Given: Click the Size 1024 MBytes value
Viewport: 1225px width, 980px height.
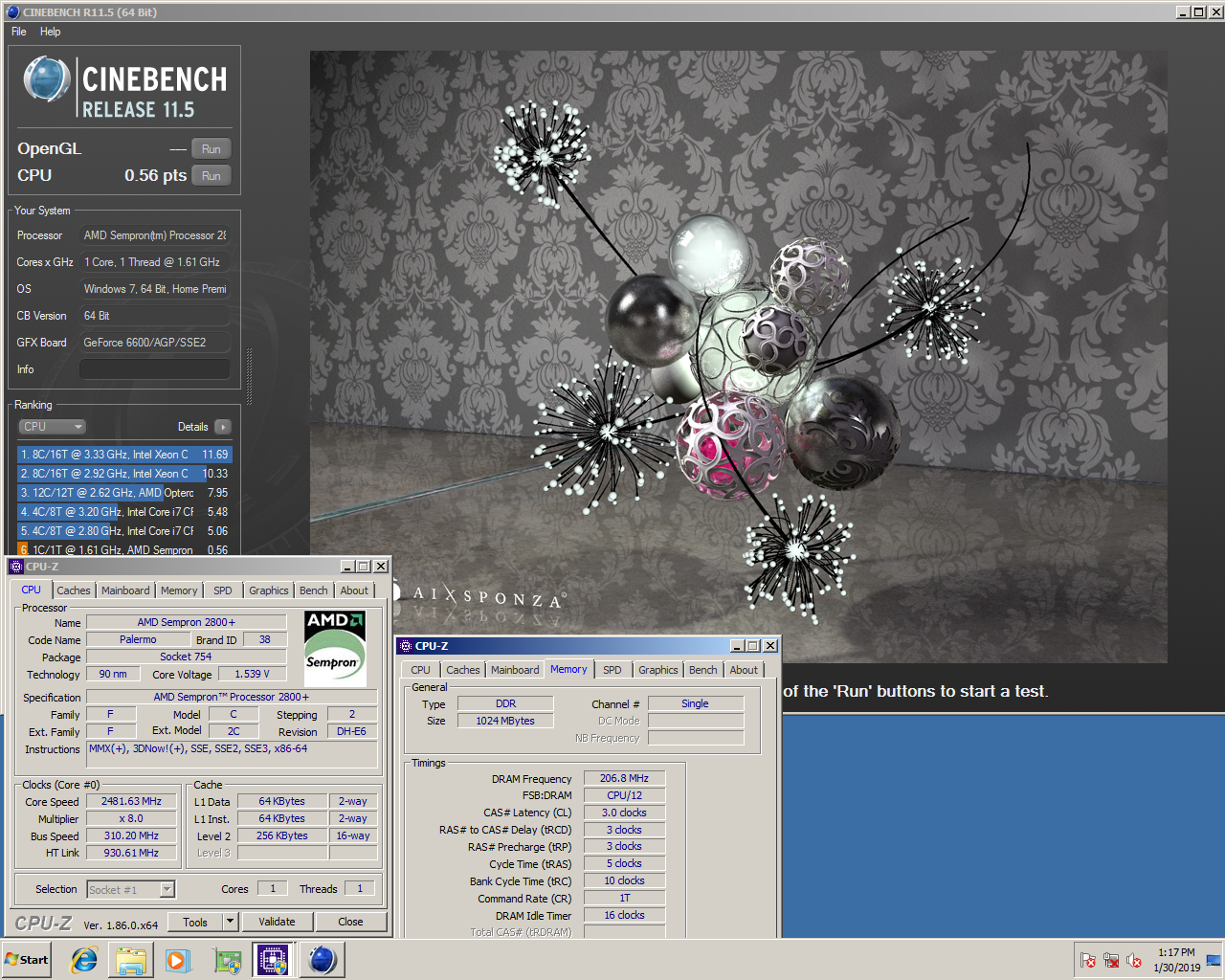Looking at the screenshot, I should [x=505, y=721].
